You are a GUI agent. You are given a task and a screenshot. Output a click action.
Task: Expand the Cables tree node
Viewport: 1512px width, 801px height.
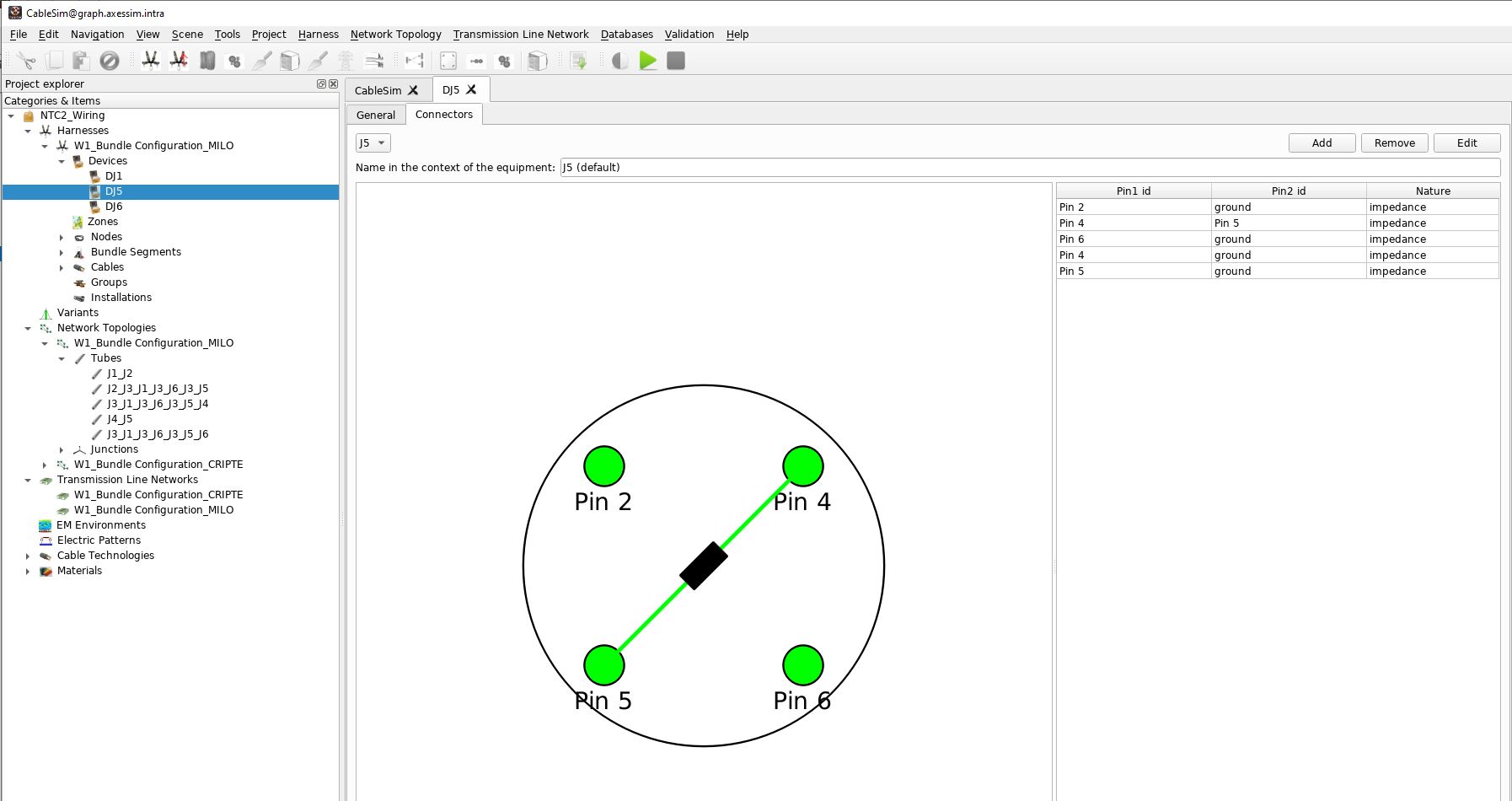click(x=62, y=267)
